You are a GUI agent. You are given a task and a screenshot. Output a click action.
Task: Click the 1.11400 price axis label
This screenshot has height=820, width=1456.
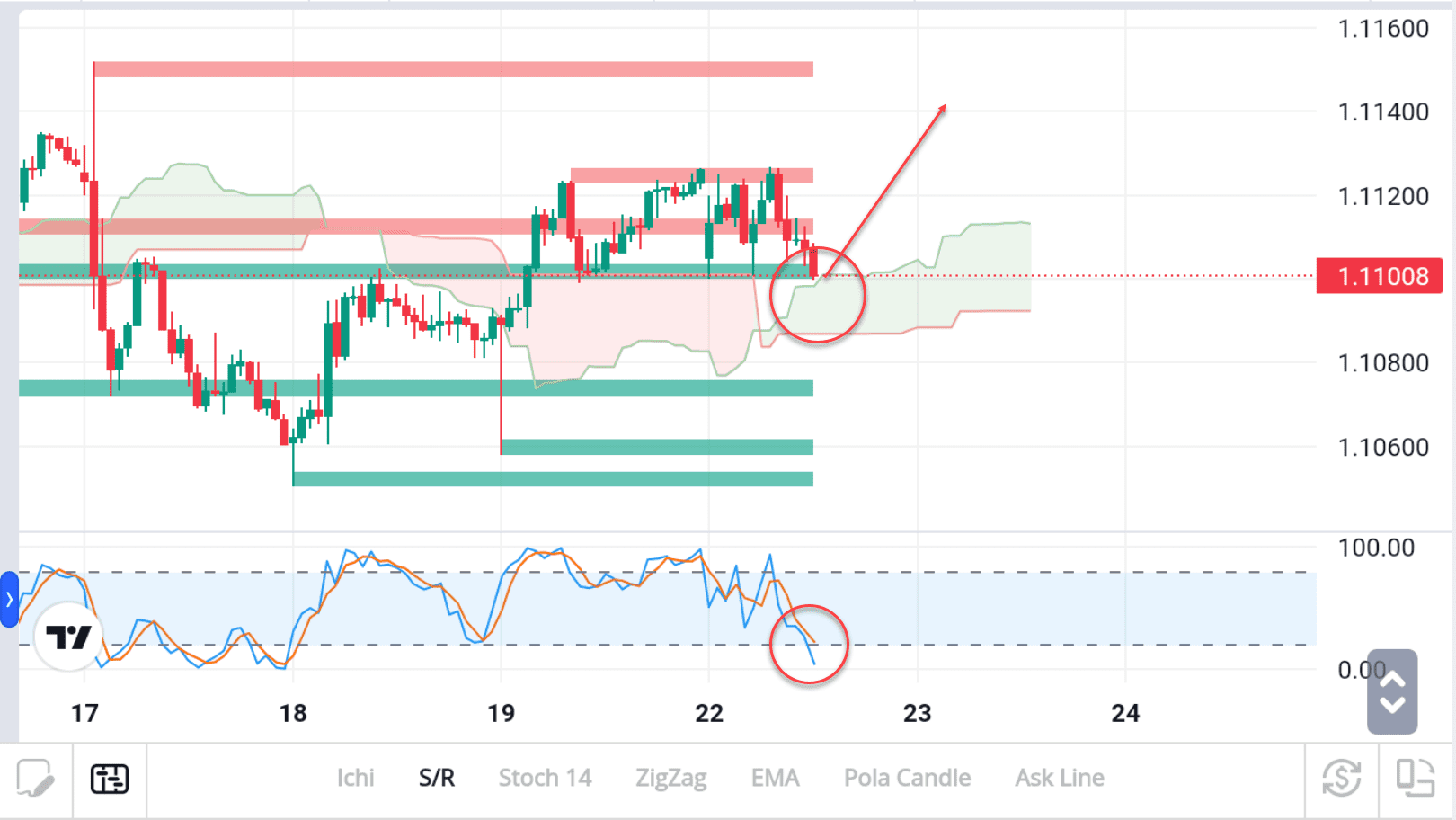click(1383, 112)
